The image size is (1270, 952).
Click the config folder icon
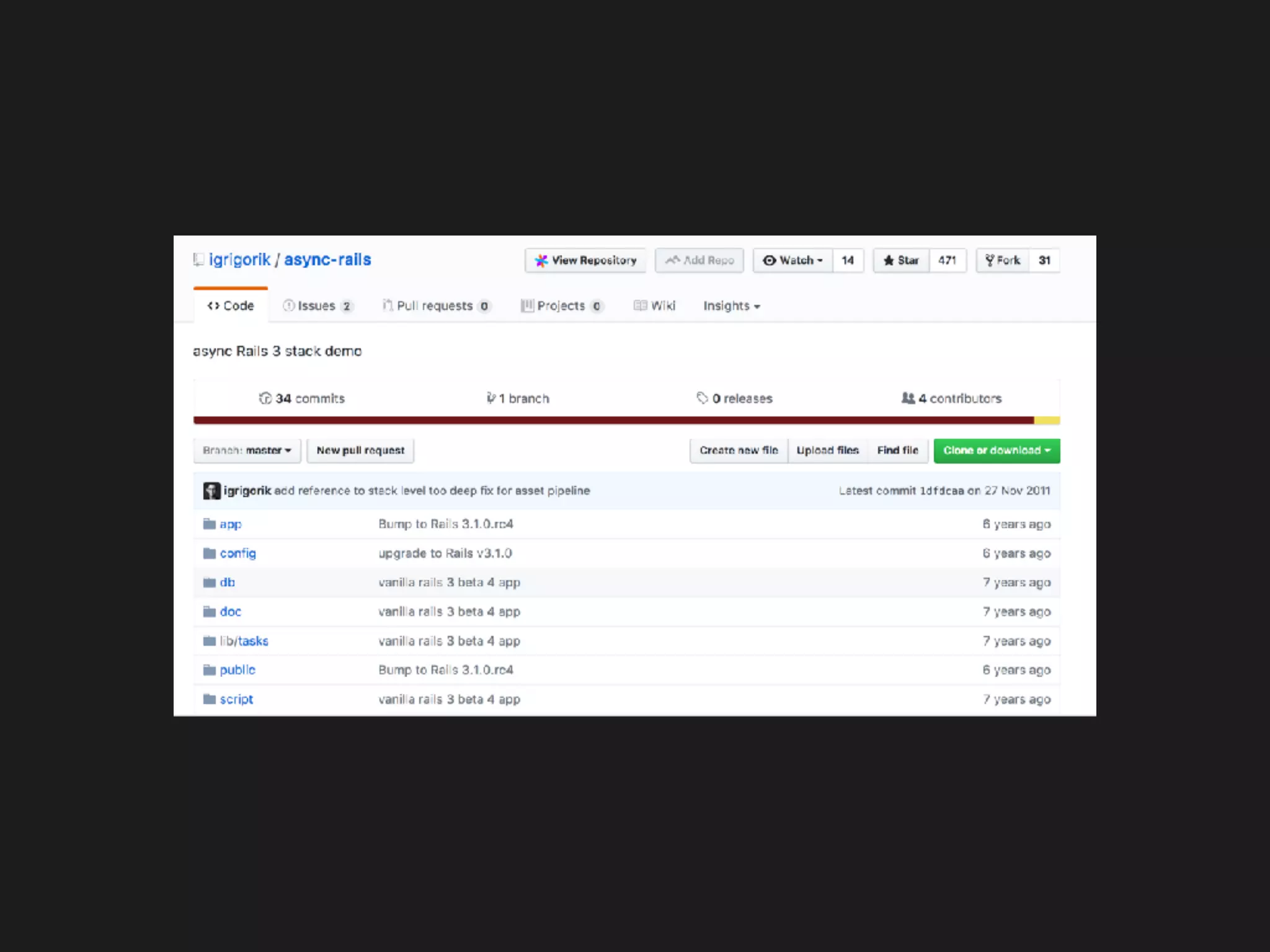[209, 553]
